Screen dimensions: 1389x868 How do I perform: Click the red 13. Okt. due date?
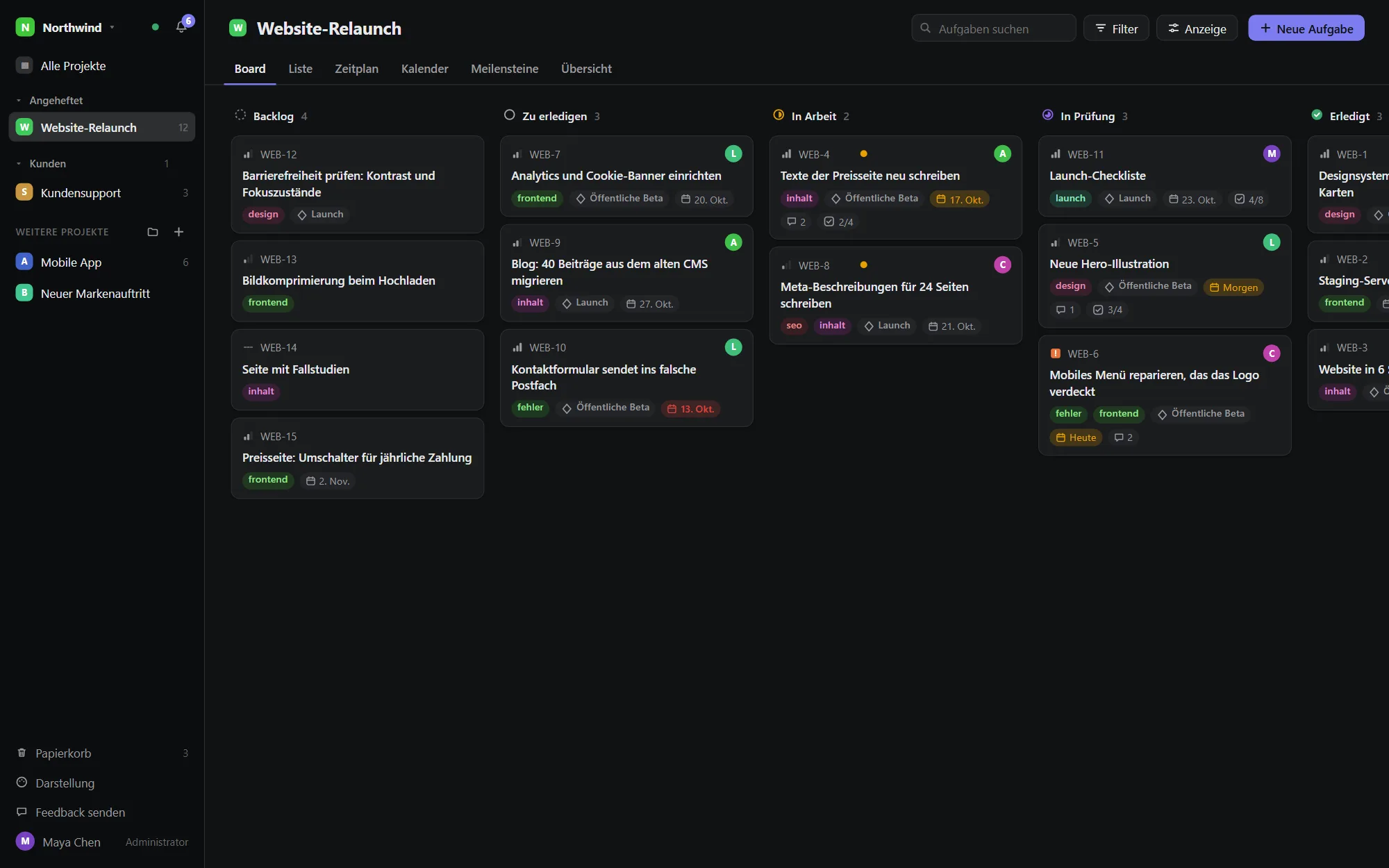691,409
